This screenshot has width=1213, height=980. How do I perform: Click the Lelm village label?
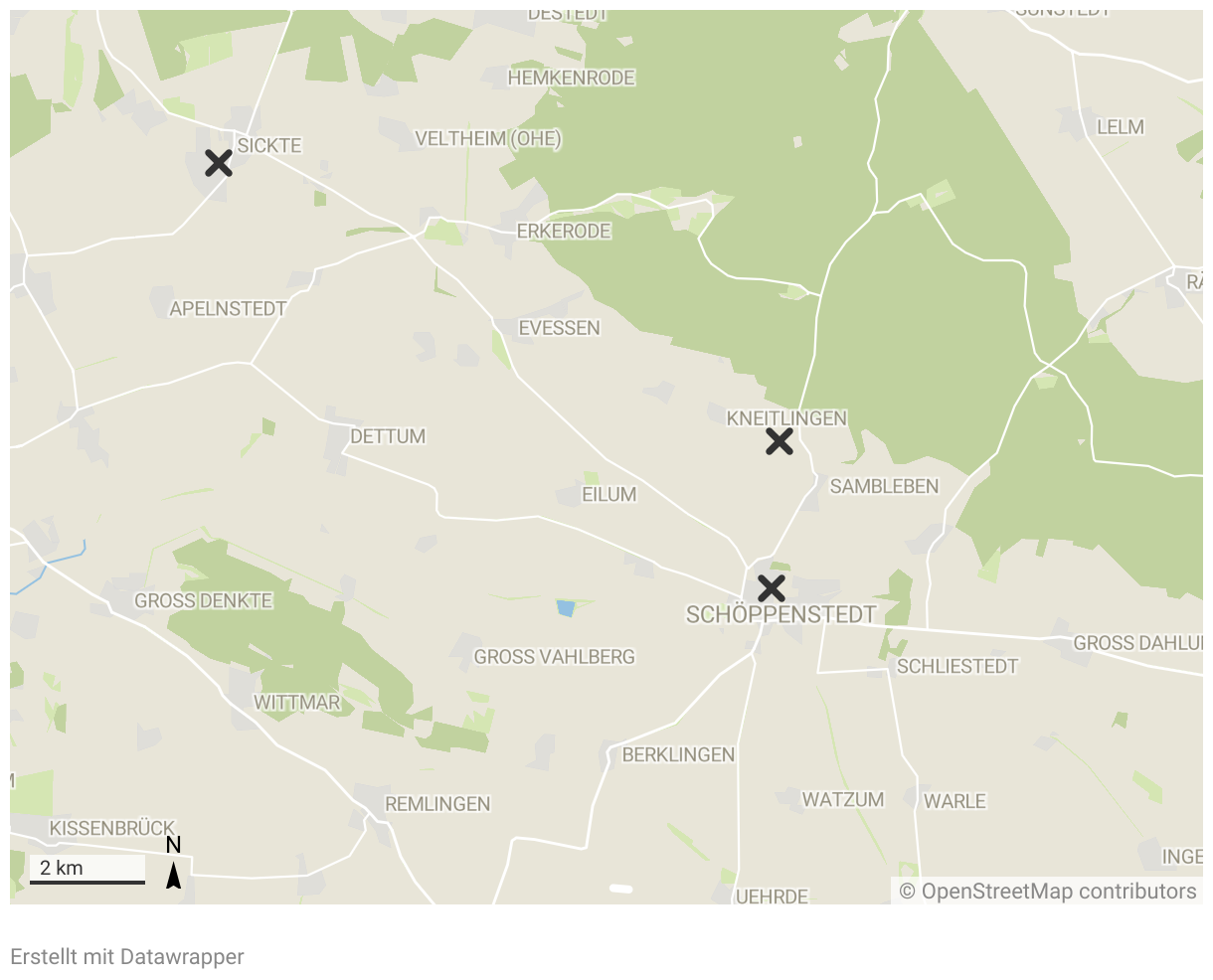[x=1121, y=127]
